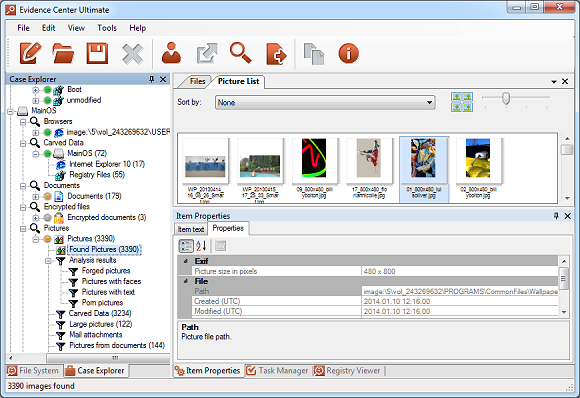
Task: Switch to File System bottom tab
Action: (34, 371)
